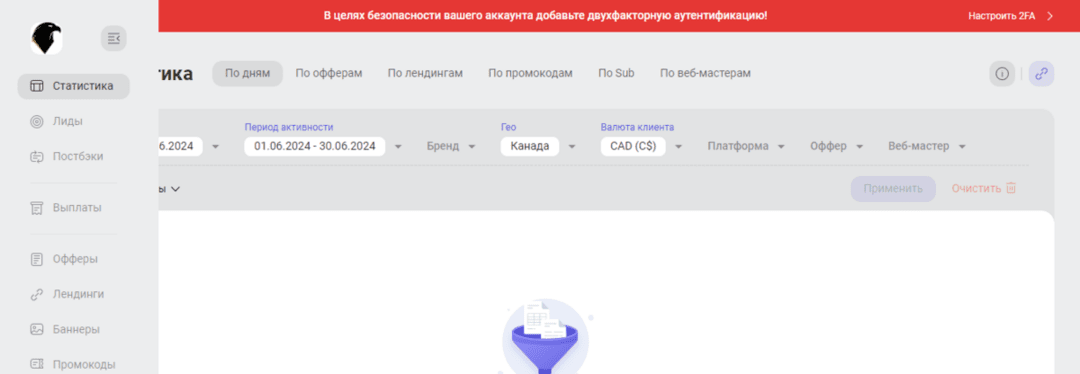This screenshot has height=374, width=1080.
Task: Open the Веб-мастер filter dropdown
Action: tap(927, 146)
